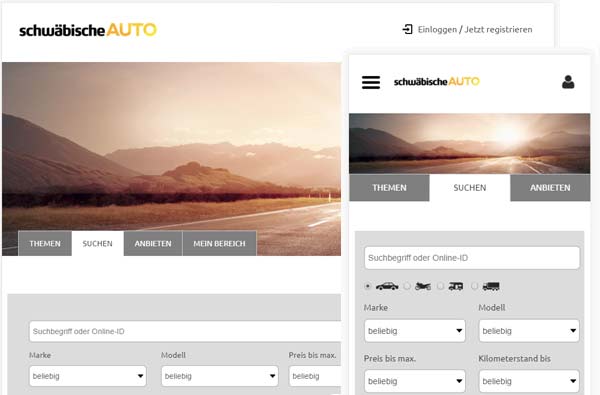Click the 'Modell' label in desktop view
Viewport: 600px width, 395px height.
coord(173,355)
